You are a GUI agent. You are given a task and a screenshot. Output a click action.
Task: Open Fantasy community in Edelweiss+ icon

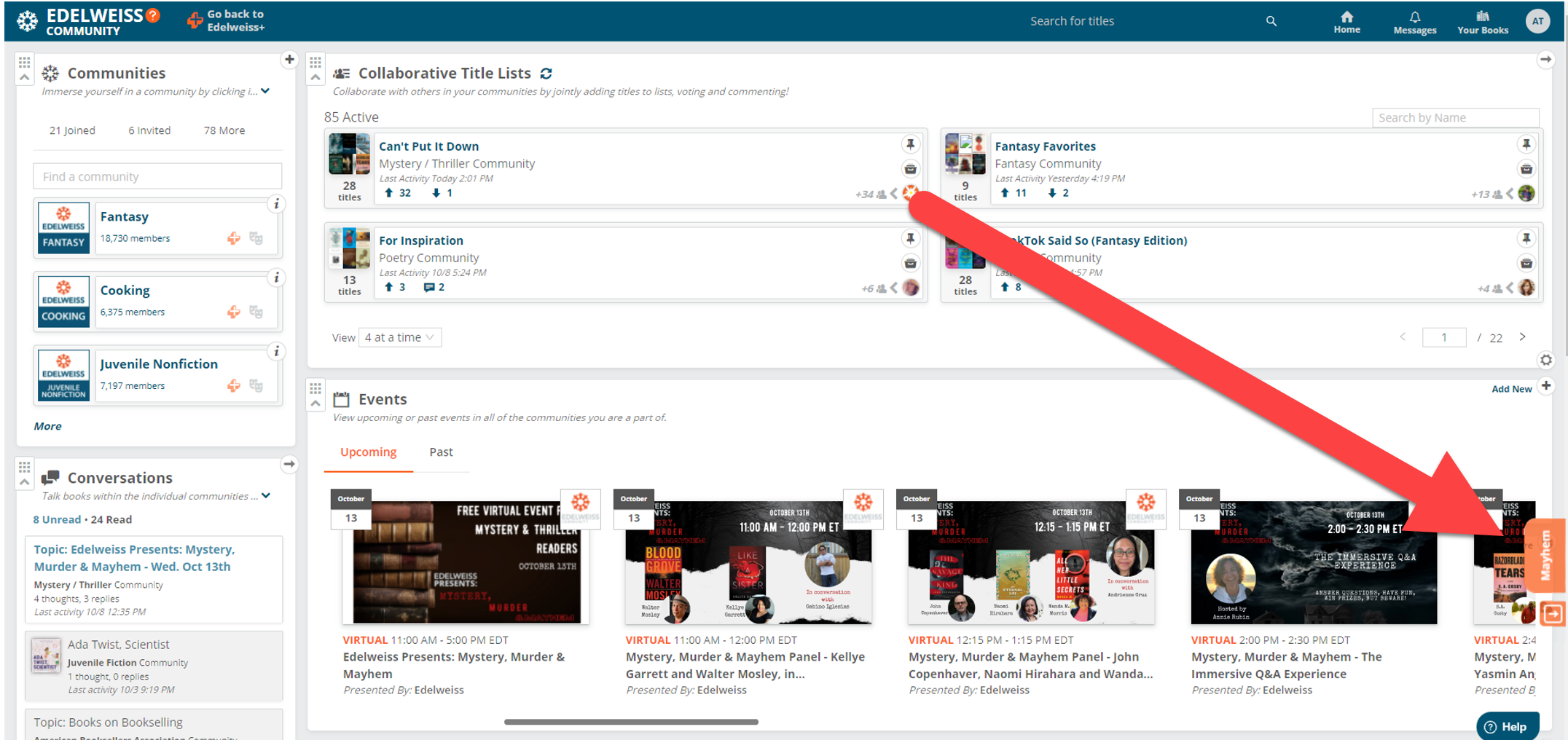pyautogui.click(x=233, y=238)
